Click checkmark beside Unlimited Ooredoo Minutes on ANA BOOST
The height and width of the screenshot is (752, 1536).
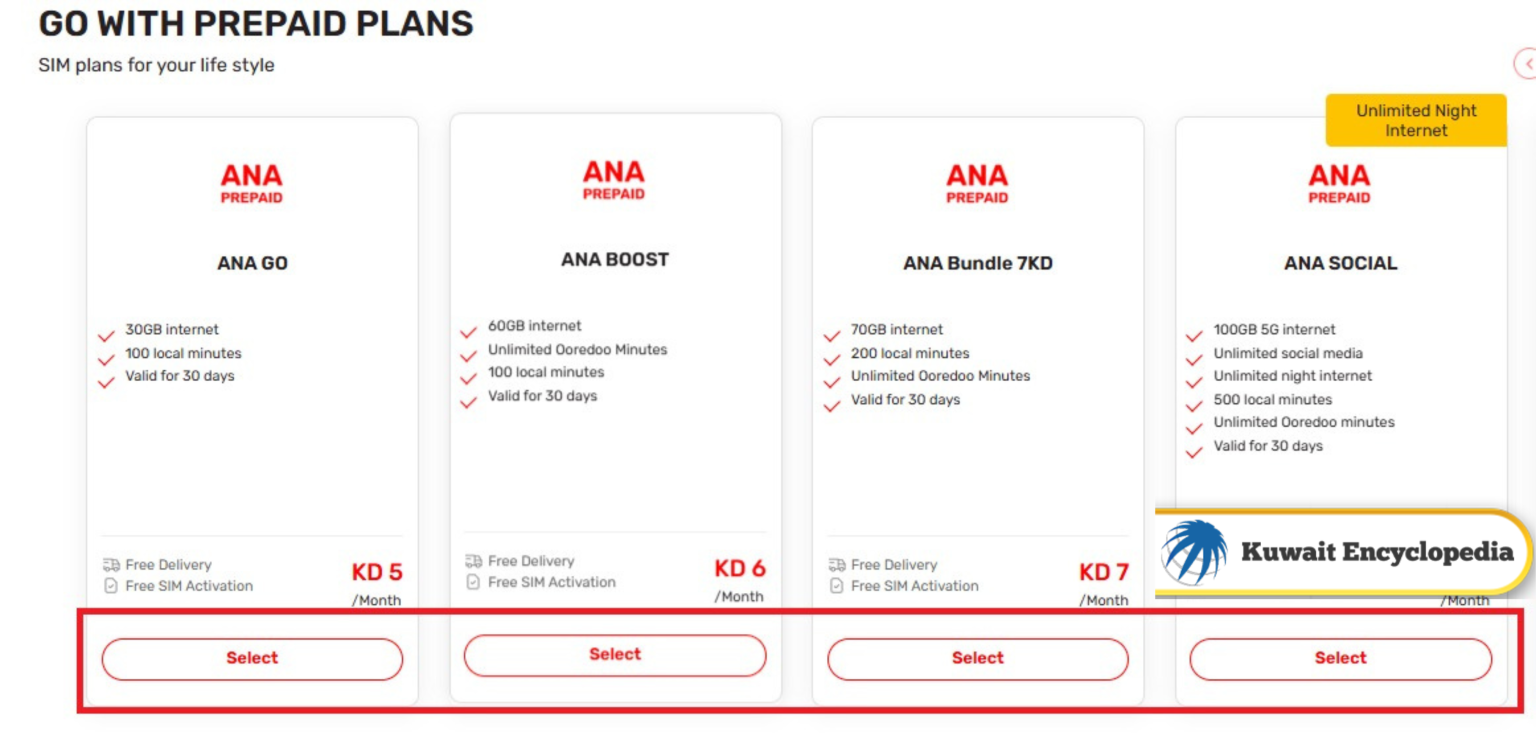468,353
